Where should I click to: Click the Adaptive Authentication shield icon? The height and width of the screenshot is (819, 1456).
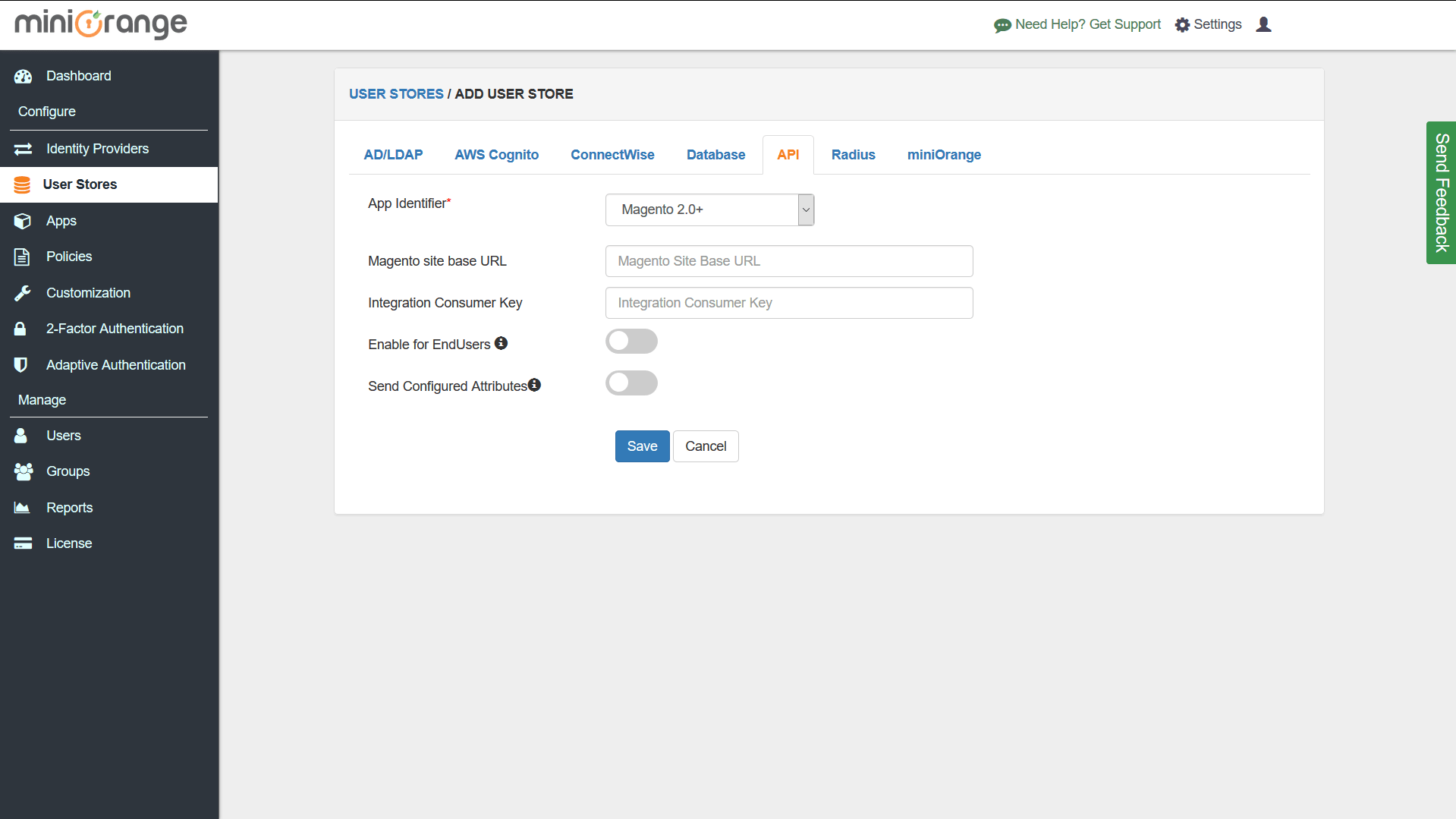[21, 365]
